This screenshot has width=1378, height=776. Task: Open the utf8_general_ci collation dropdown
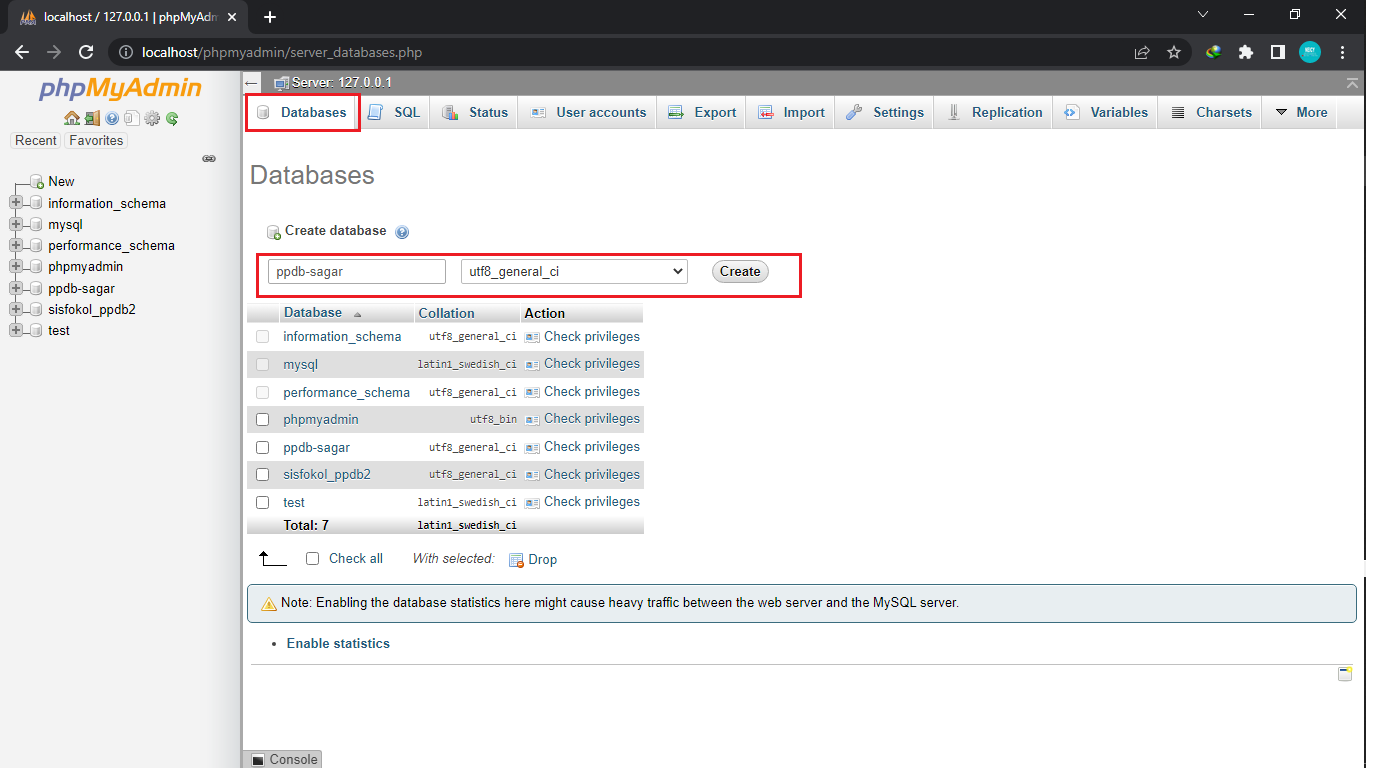574,271
